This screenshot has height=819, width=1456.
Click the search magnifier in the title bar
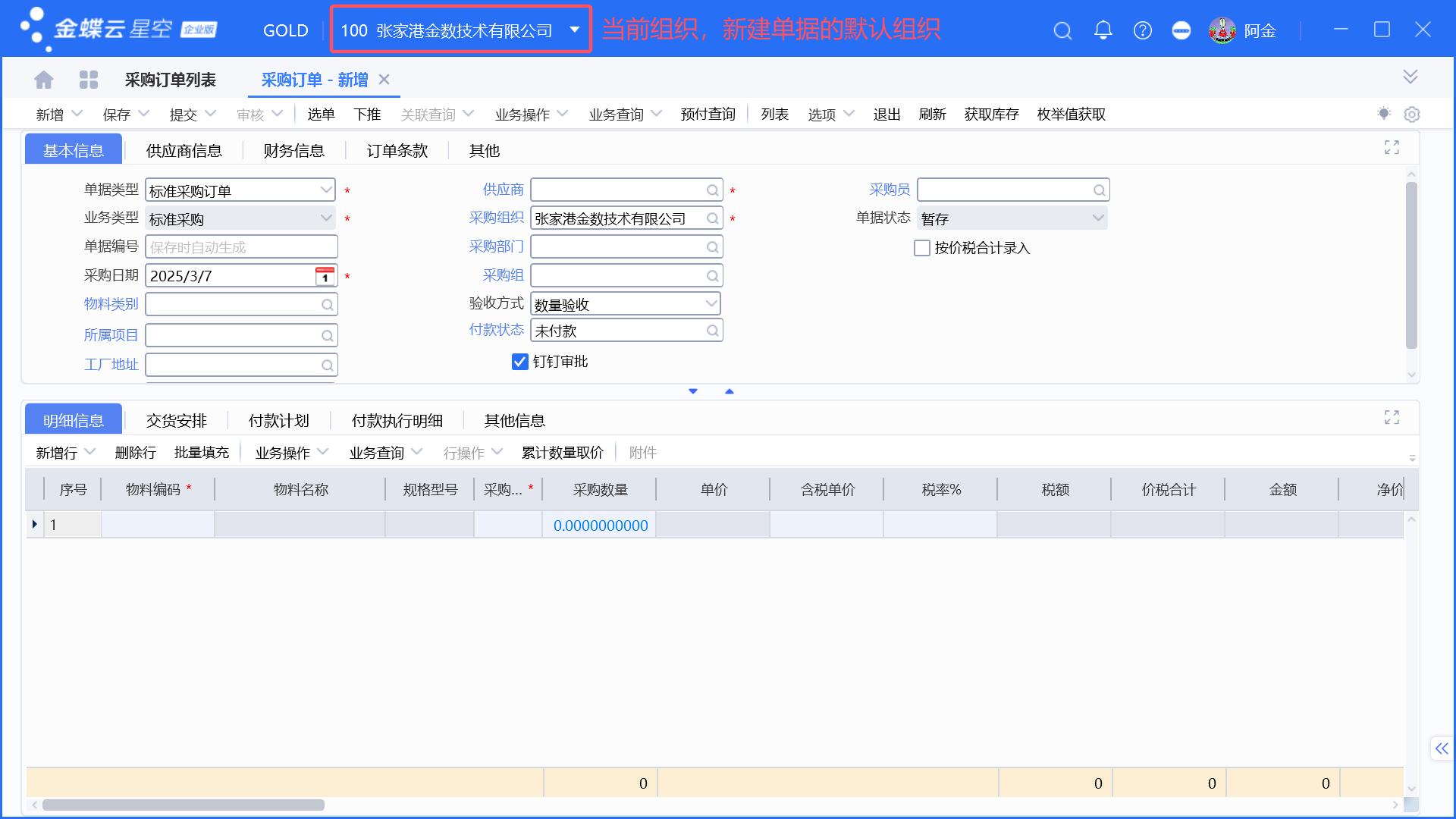1062,30
